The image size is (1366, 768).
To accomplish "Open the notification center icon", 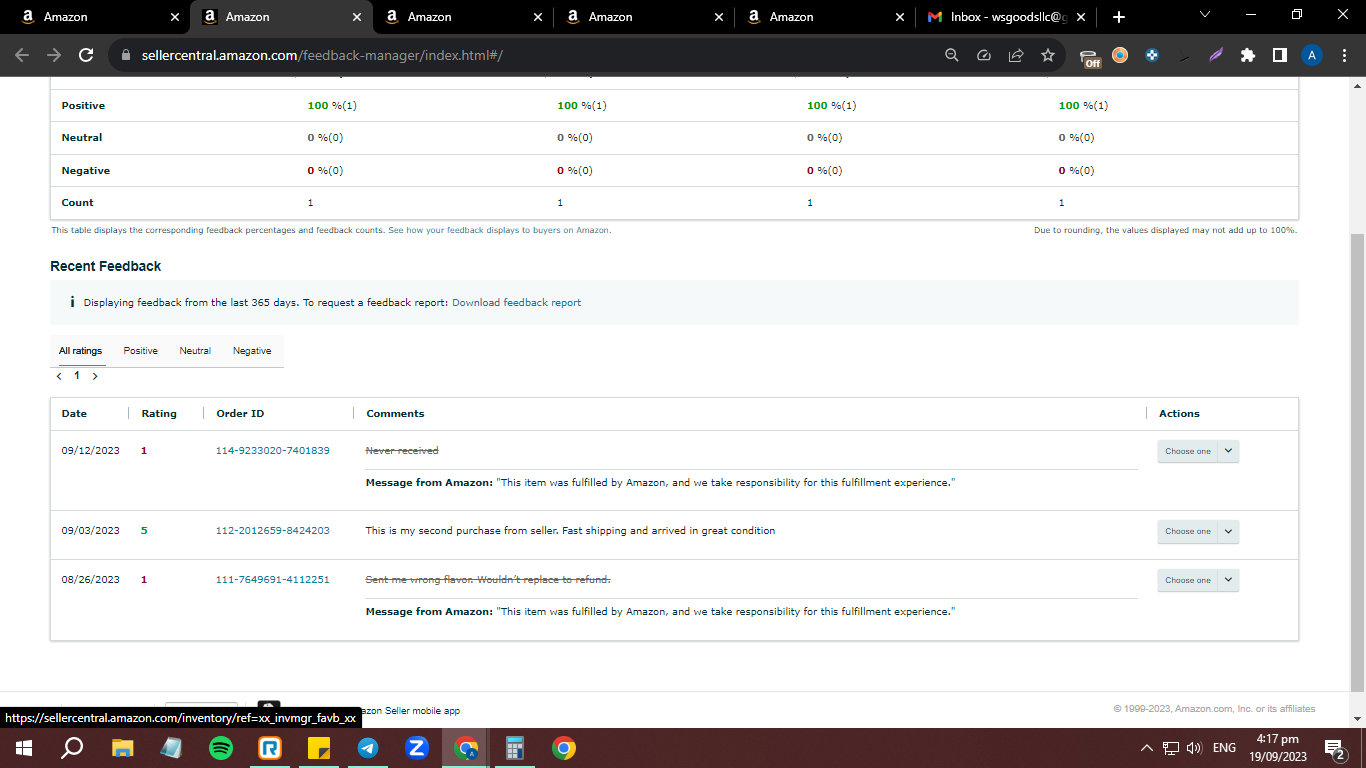I will click(x=1334, y=748).
